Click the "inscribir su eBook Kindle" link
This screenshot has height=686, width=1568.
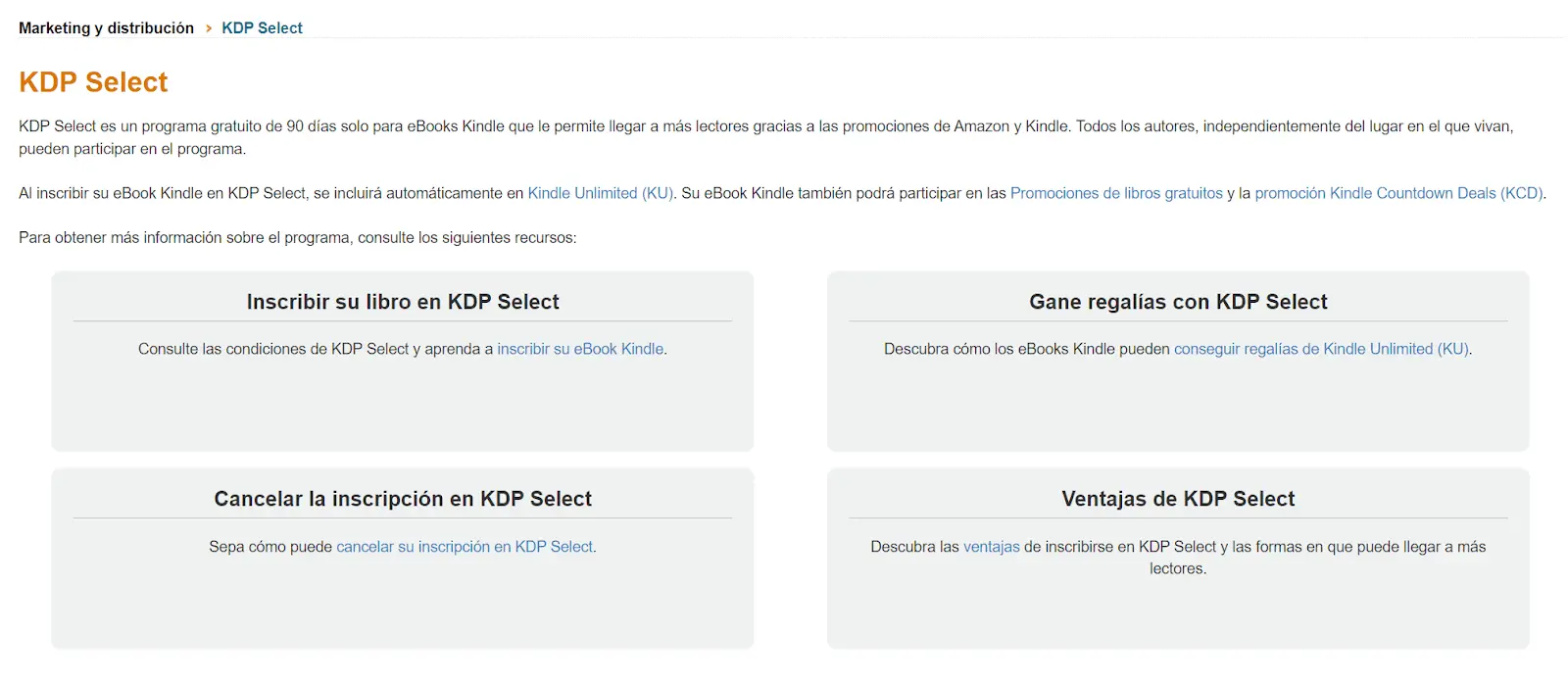(580, 348)
